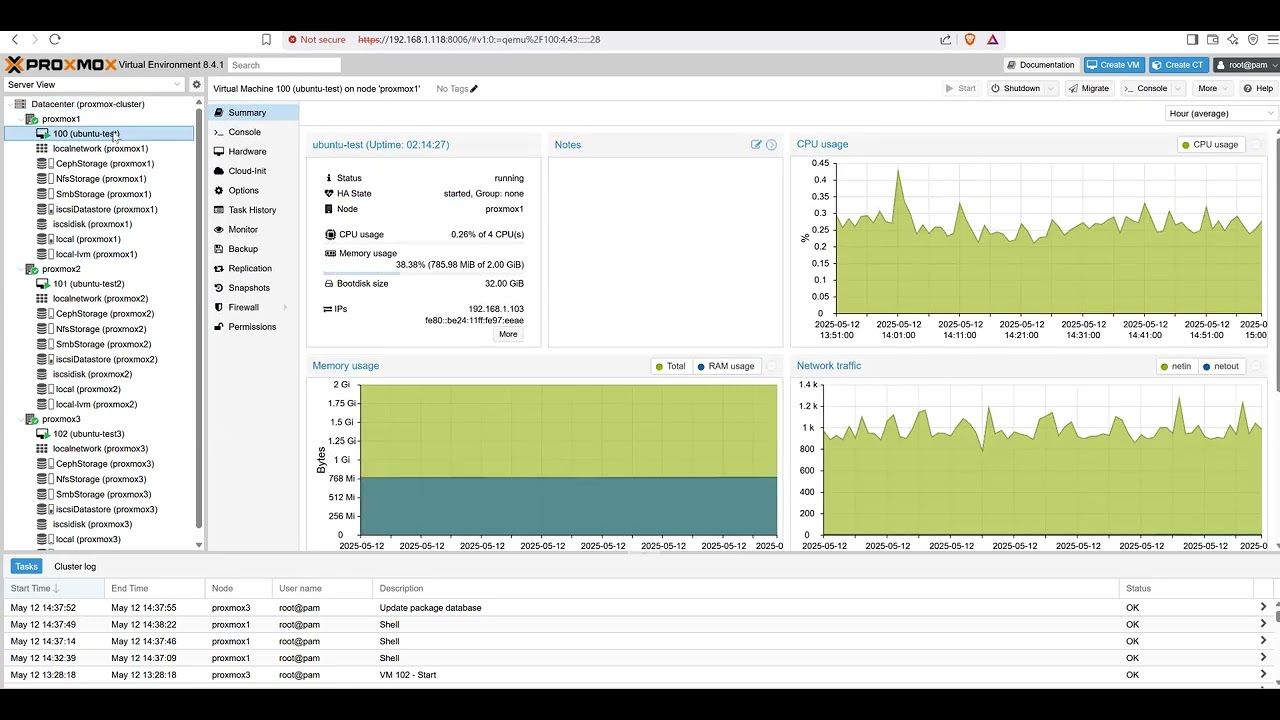Click the browser address bar URL
Image resolution: width=1280 pixels, height=720 pixels.
(x=479, y=40)
